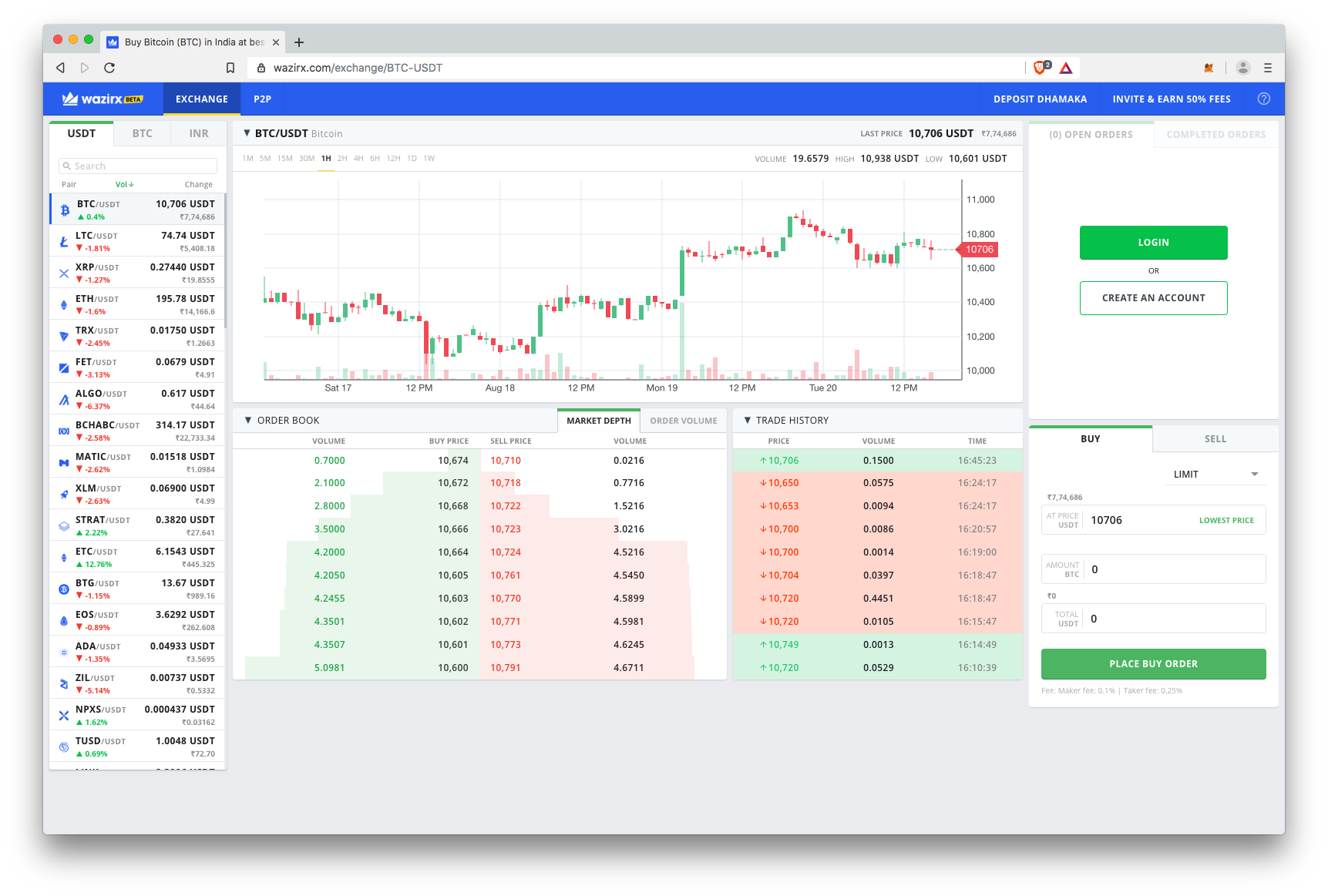This screenshot has width=1328, height=896.
Task: Click the BCHABC coin icon
Action: pyautogui.click(x=64, y=431)
